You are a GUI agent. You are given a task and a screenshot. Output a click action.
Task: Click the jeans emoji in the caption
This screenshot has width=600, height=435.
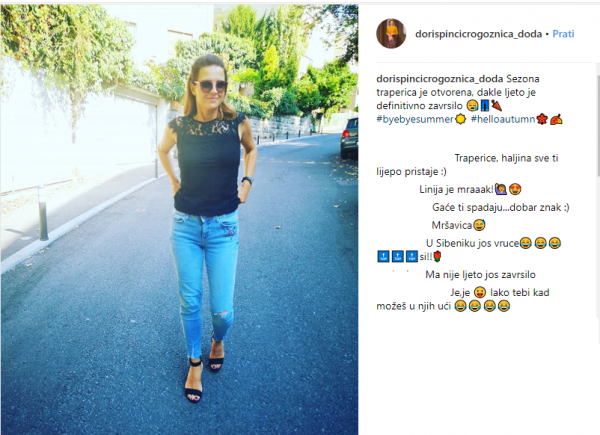(x=485, y=106)
